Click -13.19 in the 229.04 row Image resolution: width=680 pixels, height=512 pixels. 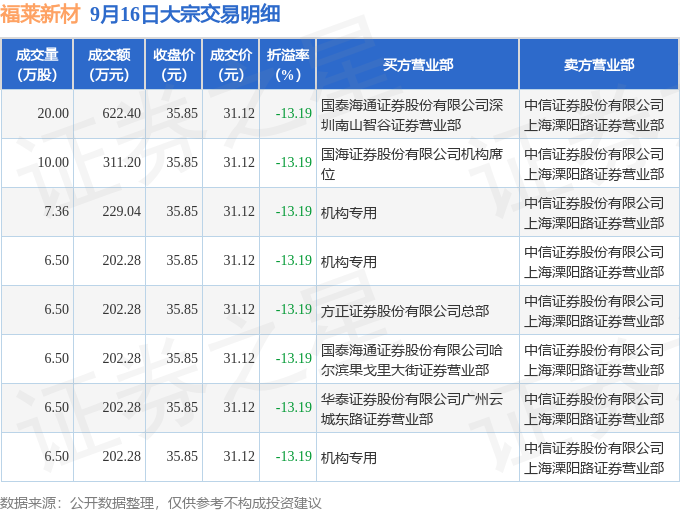[x=294, y=212]
